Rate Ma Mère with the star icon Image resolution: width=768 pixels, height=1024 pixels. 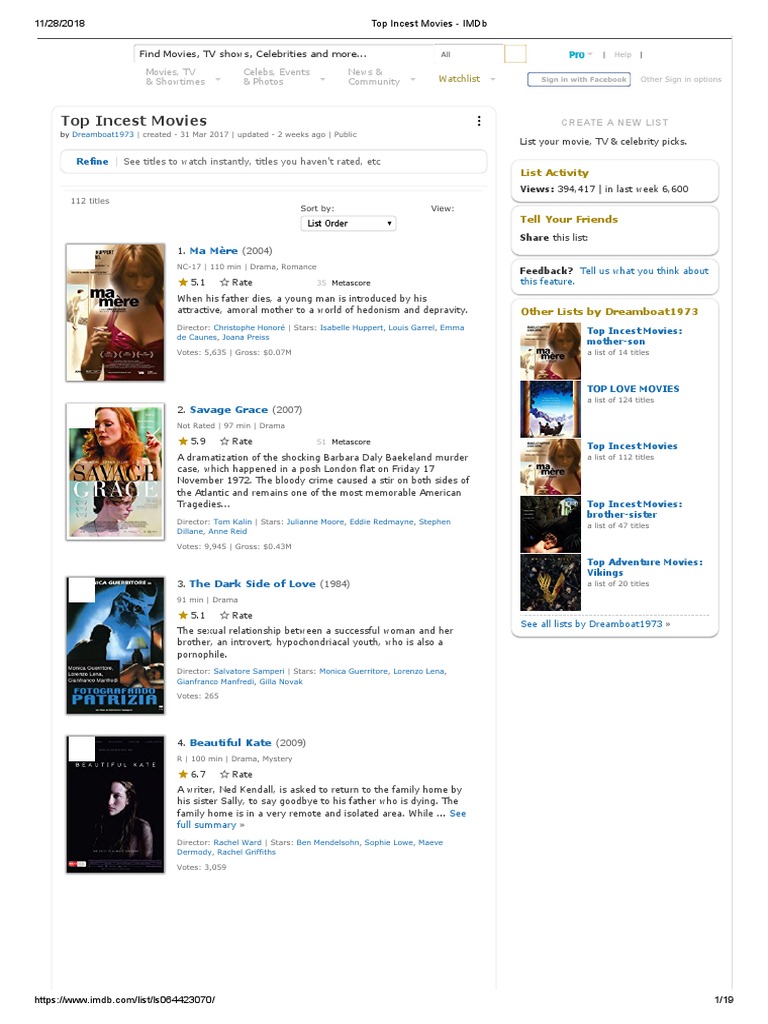[x=225, y=283]
